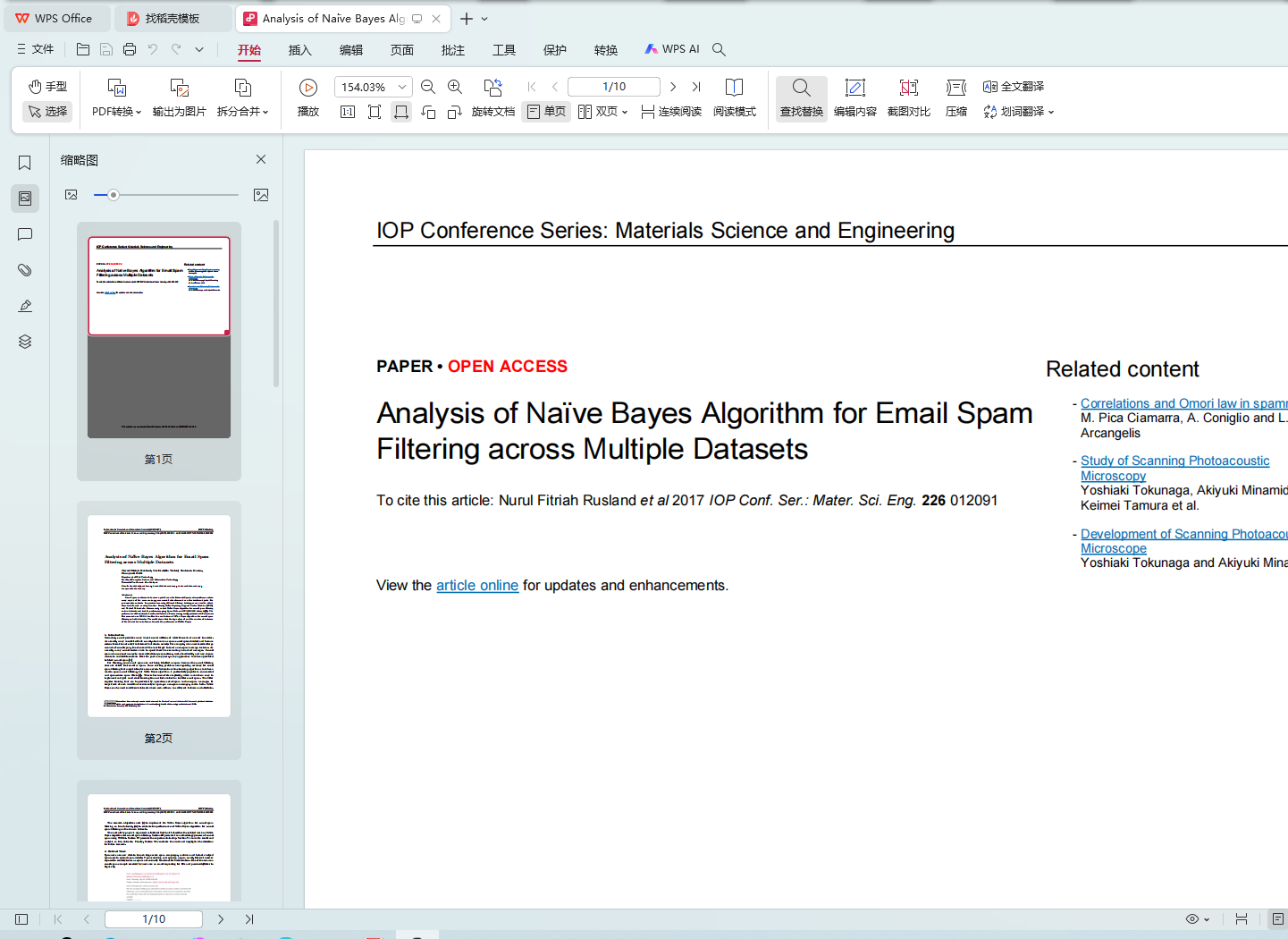1288x939 pixels.
Task: Select the 选择 selection tool
Action: pos(47,112)
